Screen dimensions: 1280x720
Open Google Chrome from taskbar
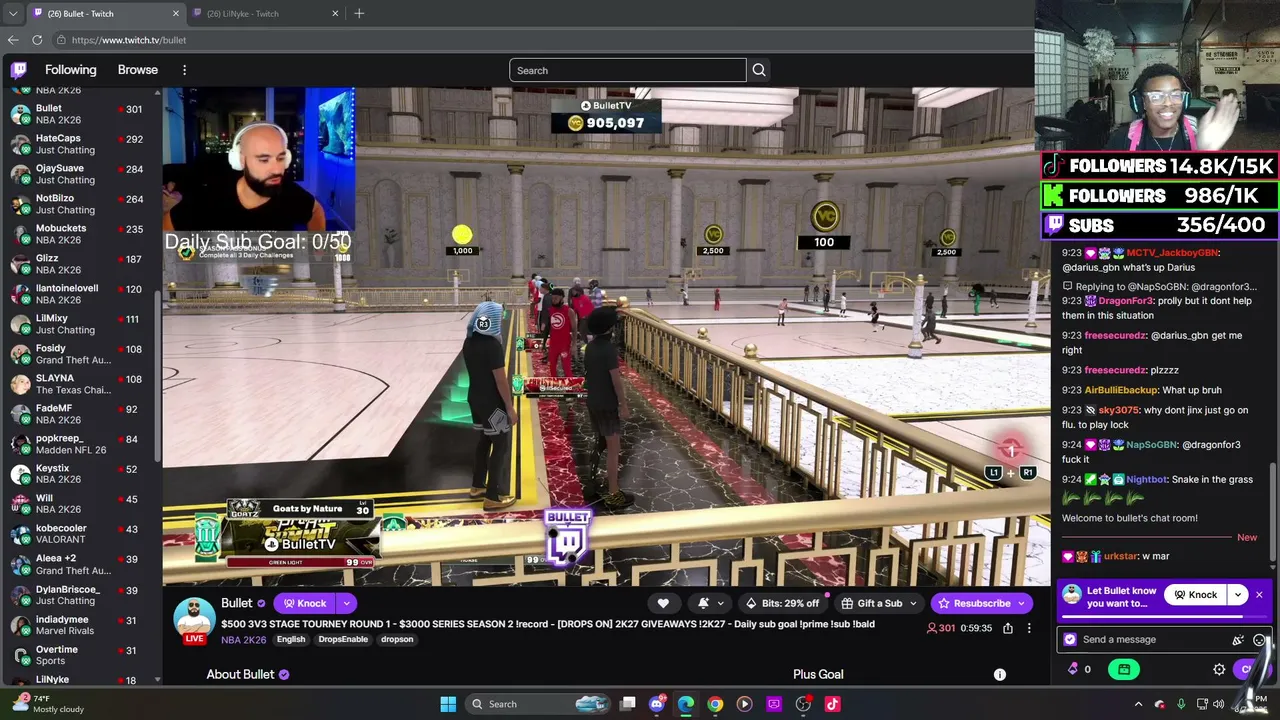(715, 704)
